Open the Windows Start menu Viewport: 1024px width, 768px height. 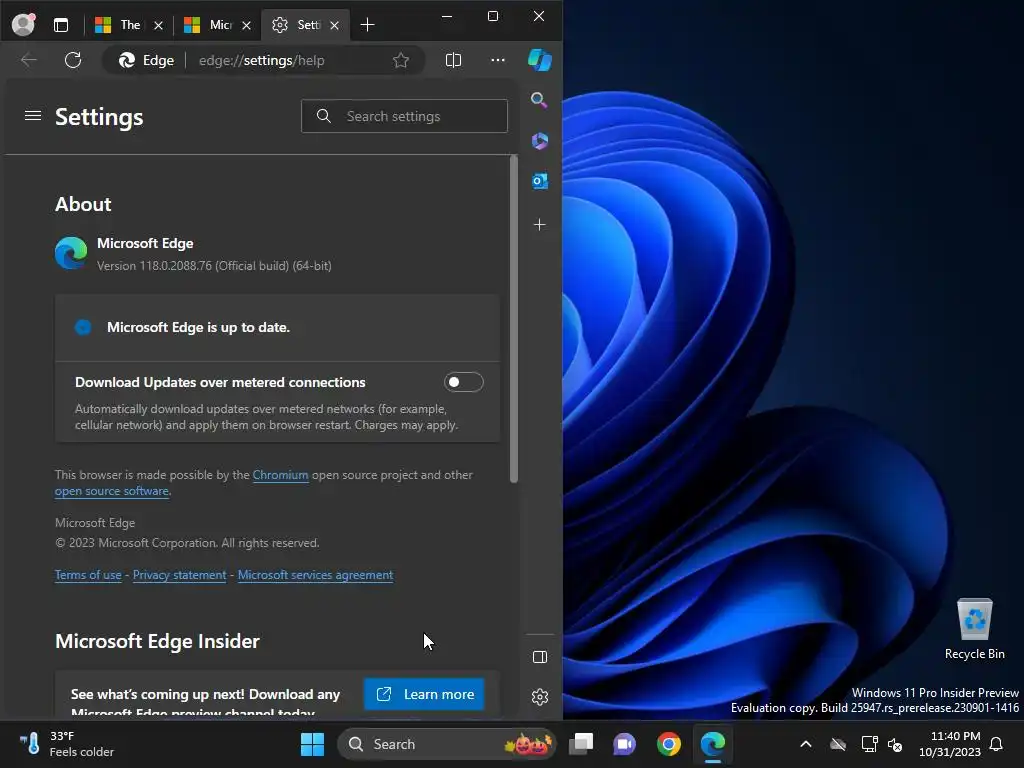(312, 744)
